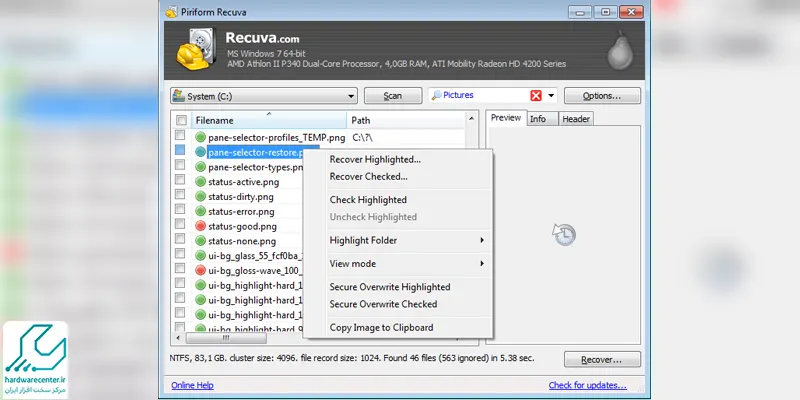Click the green status dot of pane-selector-types row
This screenshot has width=800, height=400.
pyautogui.click(x=201, y=167)
